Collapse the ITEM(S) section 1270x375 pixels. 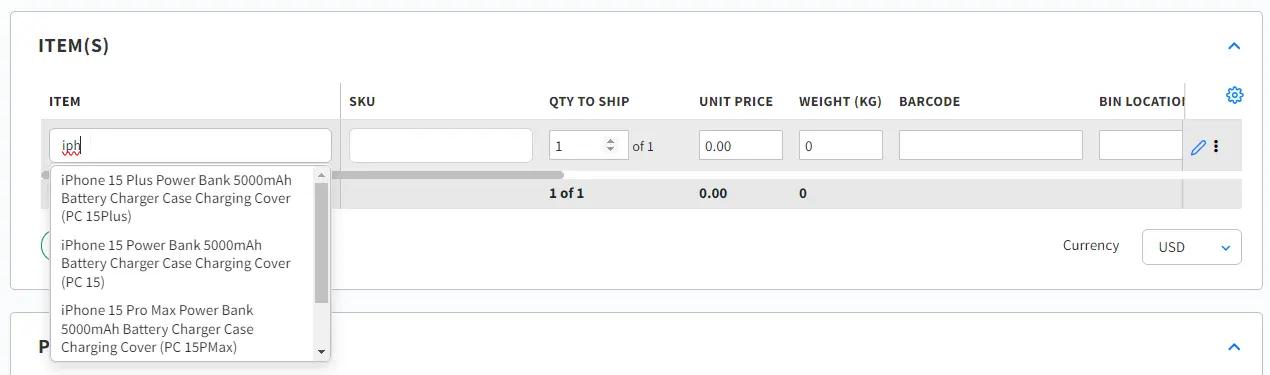(1233, 46)
